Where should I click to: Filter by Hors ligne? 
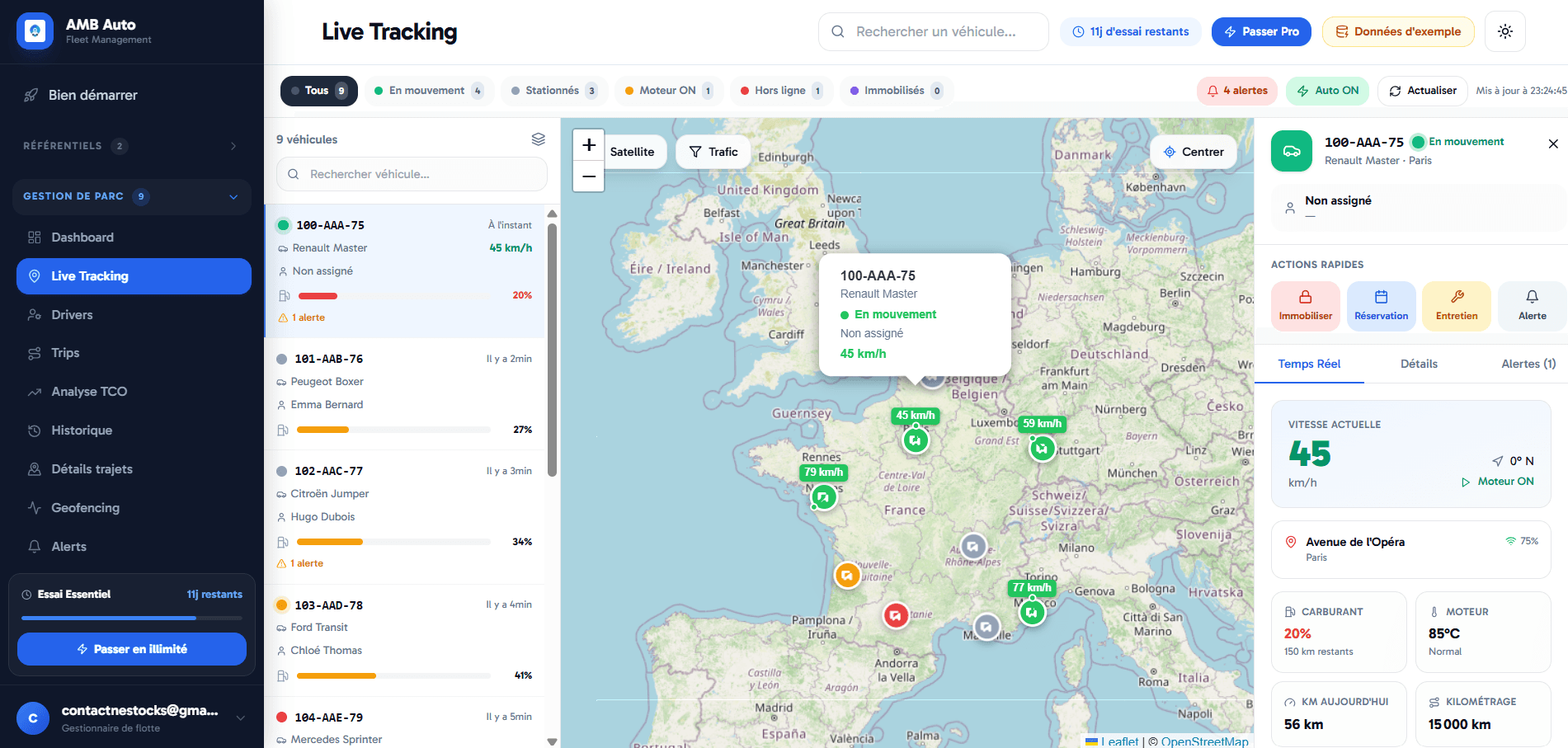tap(781, 91)
